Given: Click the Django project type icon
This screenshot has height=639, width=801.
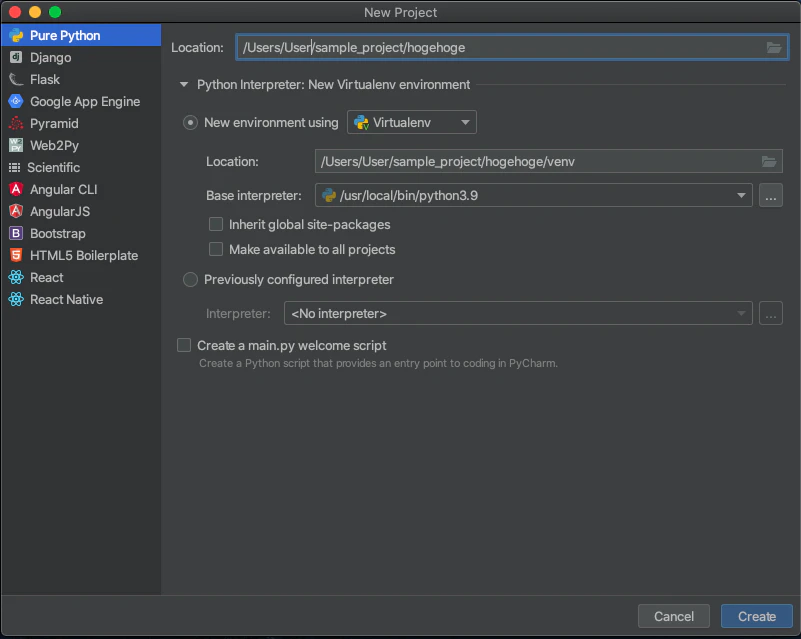Looking at the screenshot, I should point(16,57).
